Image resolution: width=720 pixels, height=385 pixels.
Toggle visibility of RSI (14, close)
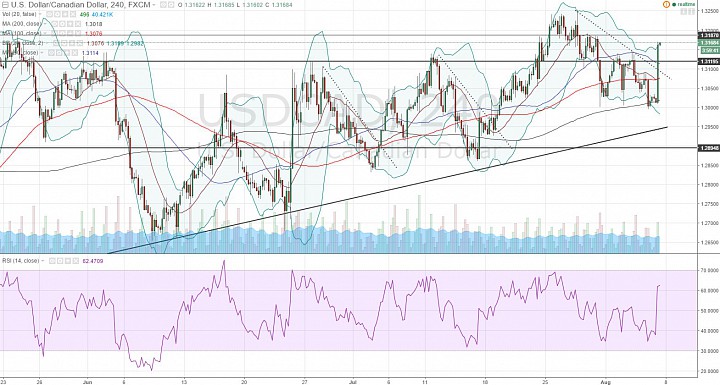point(51,260)
